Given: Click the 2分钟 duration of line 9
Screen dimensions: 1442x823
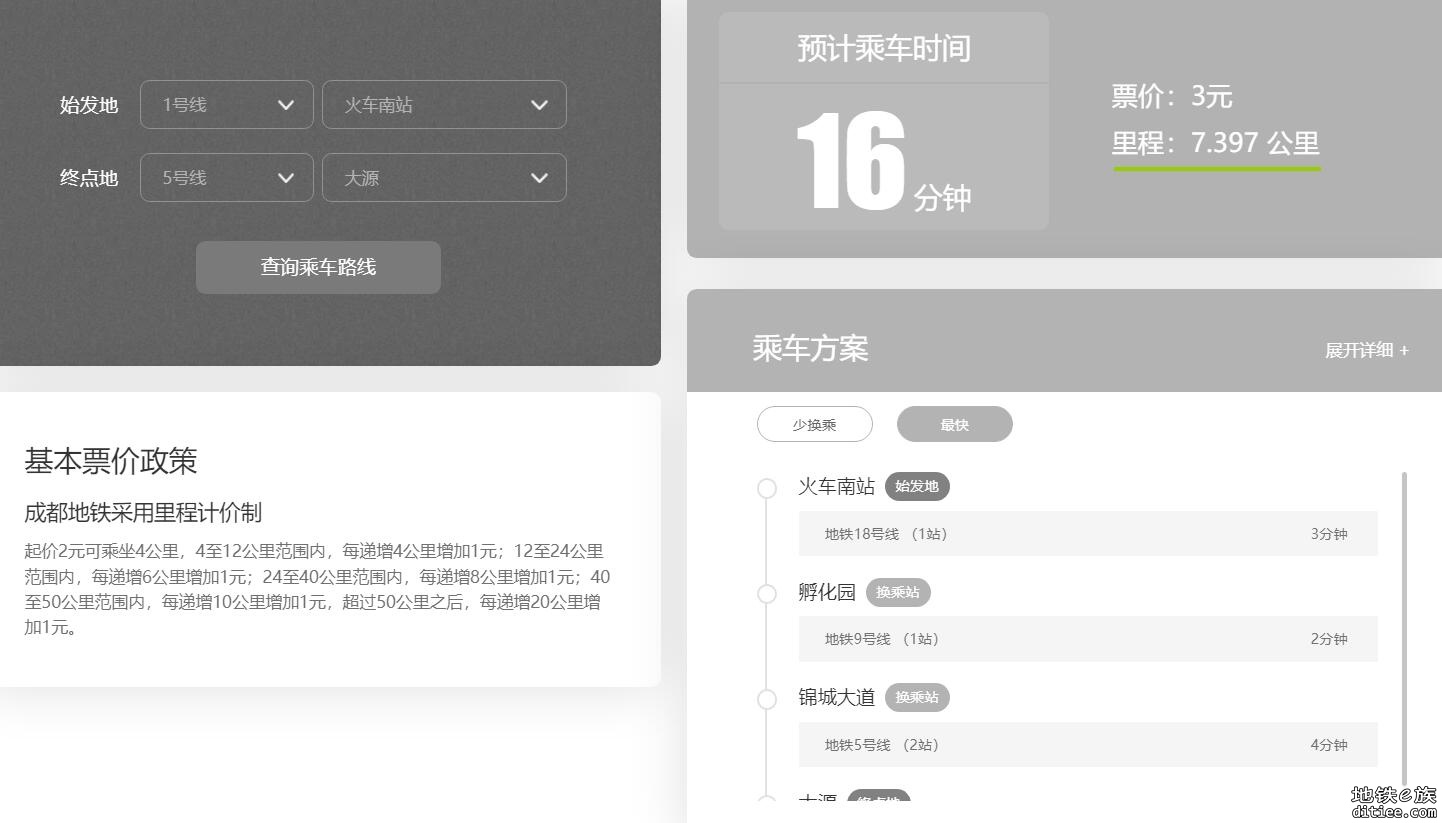Looking at the screenshot, I should click(1329, 639).
